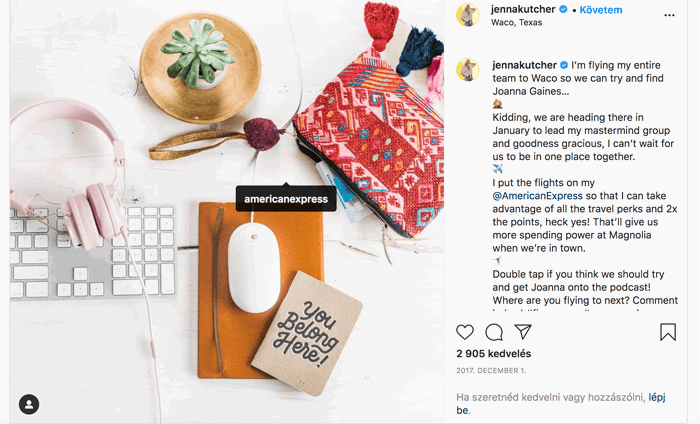700x424 pixels.
Task: Click the jennakutcher avatar beside the caption
Action: click(x=467, y=70)
